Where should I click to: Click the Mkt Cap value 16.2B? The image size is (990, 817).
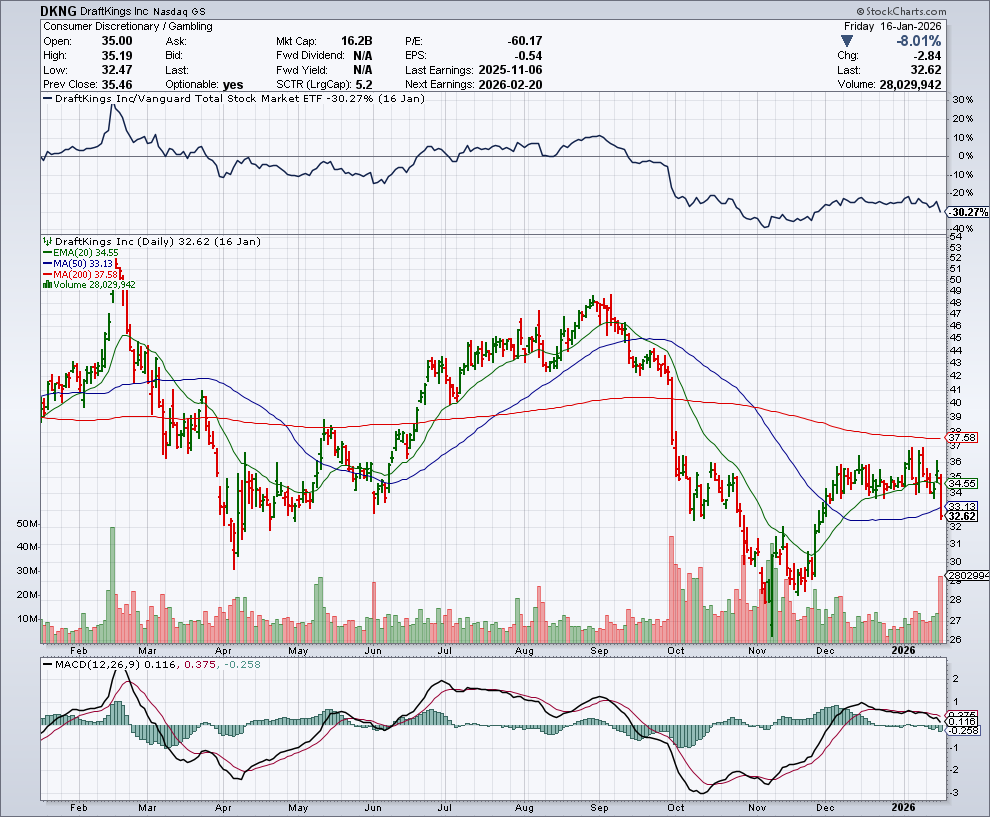[356, 41]
